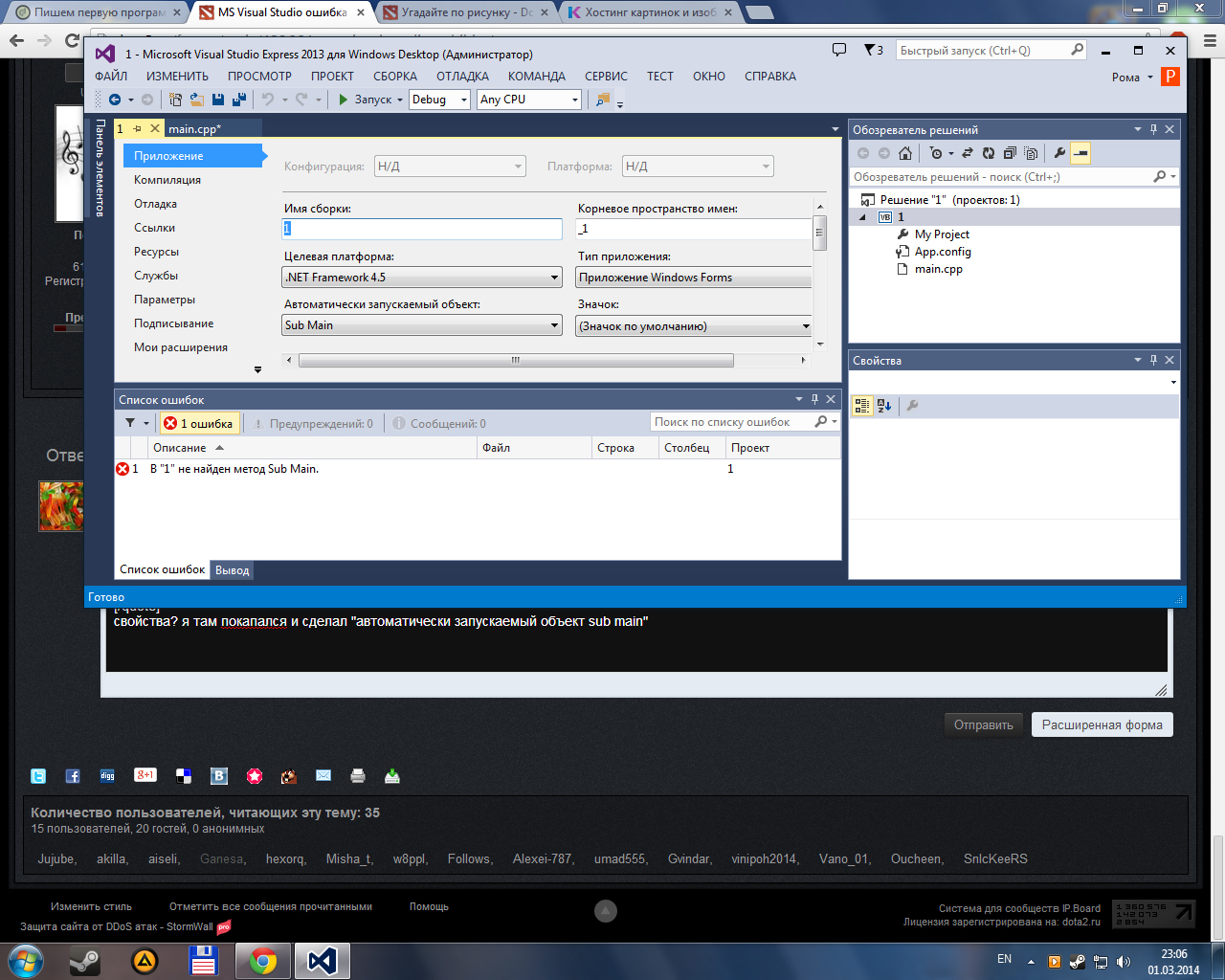Screen dimensions: 1225x980
Task: Toggle the '1 ошибка' errors filter button
Action: 198,423
